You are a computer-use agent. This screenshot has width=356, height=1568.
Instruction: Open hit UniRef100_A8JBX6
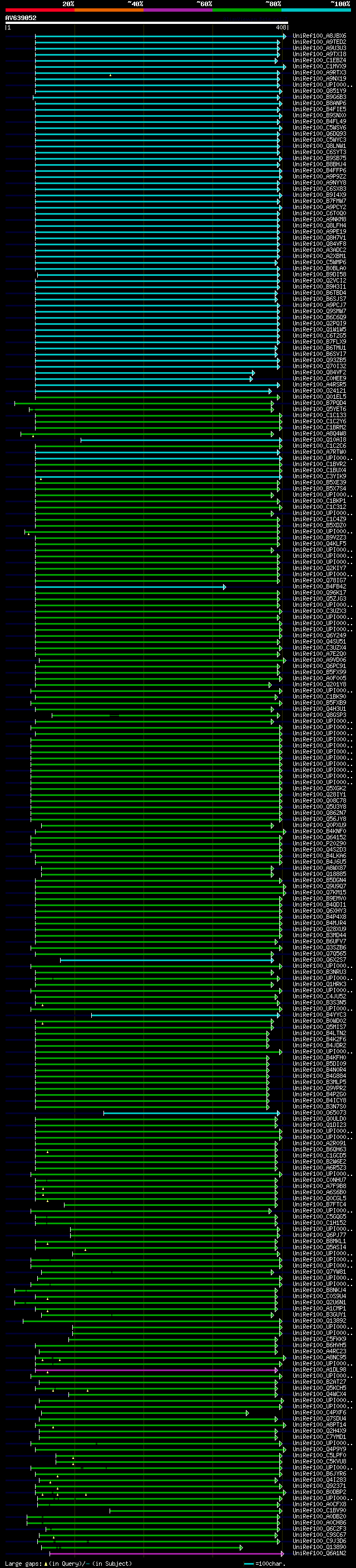click(x=319, y=36)
